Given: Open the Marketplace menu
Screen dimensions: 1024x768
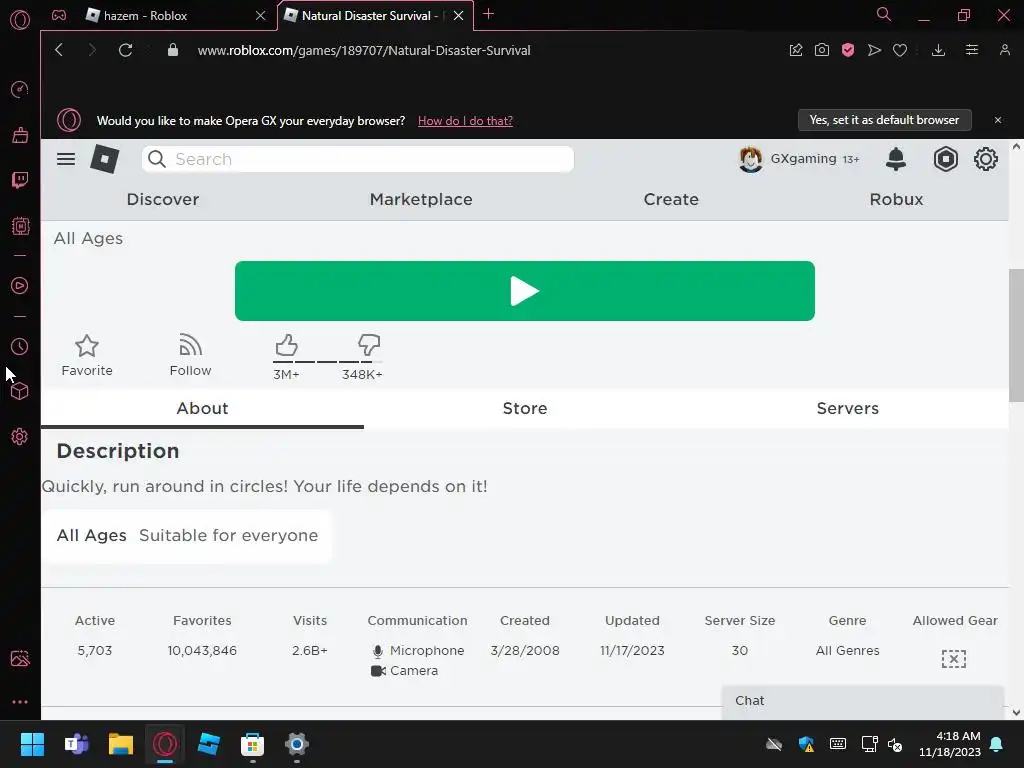Looking at the screenshot, I should coord(421,199).
